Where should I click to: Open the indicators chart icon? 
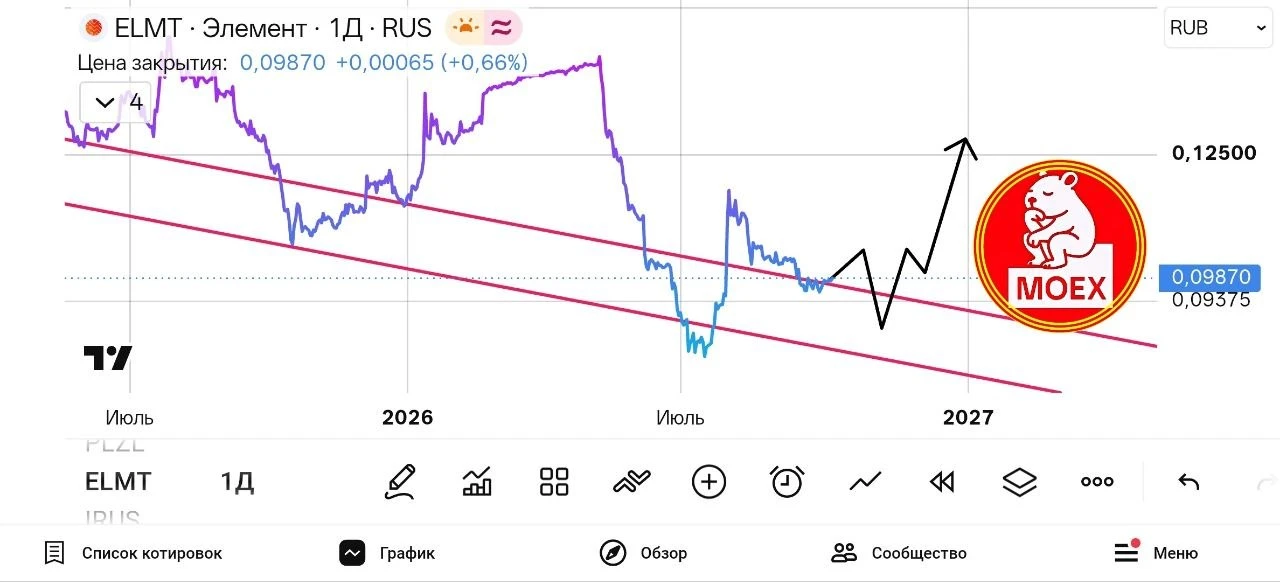(477, 482)
